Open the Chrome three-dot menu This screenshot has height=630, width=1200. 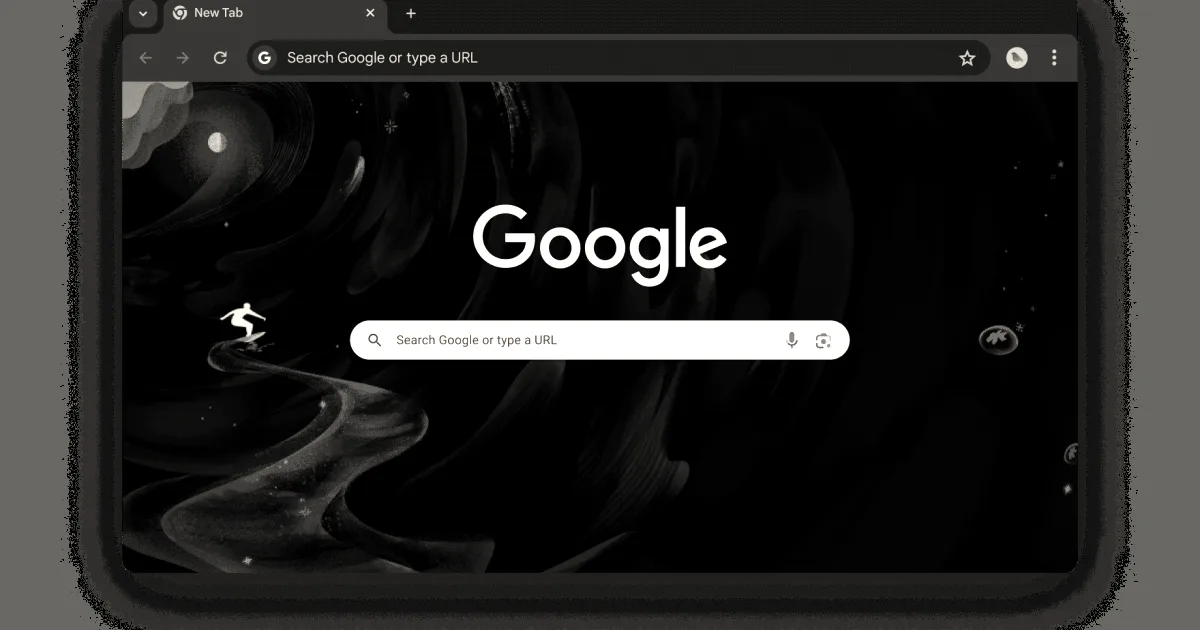click(x=1054, y=58)
